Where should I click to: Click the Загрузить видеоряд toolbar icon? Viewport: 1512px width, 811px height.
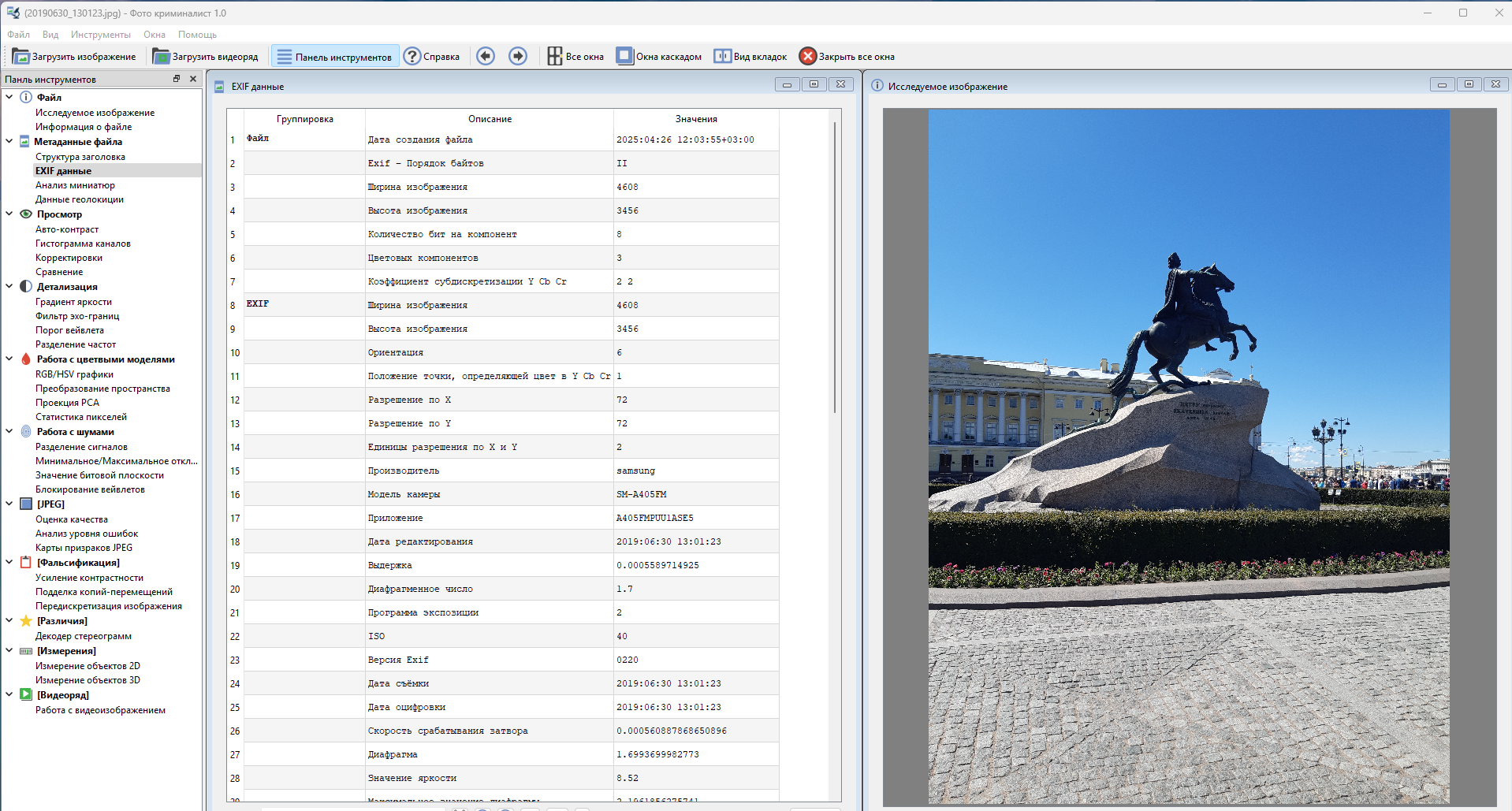pyautogui.click(x=161, y=56)
